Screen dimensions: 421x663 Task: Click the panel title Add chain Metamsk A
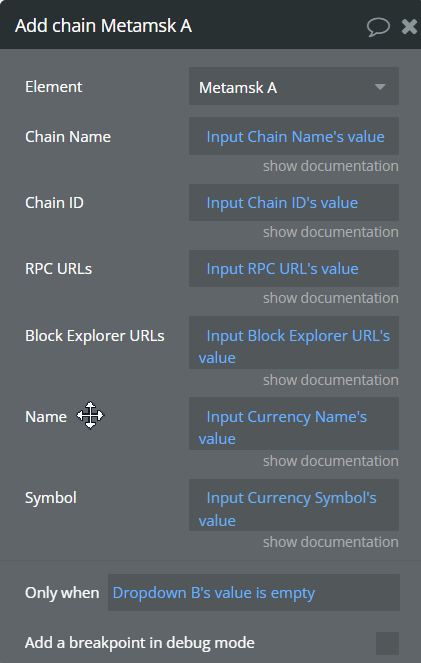tap(104, 26)
